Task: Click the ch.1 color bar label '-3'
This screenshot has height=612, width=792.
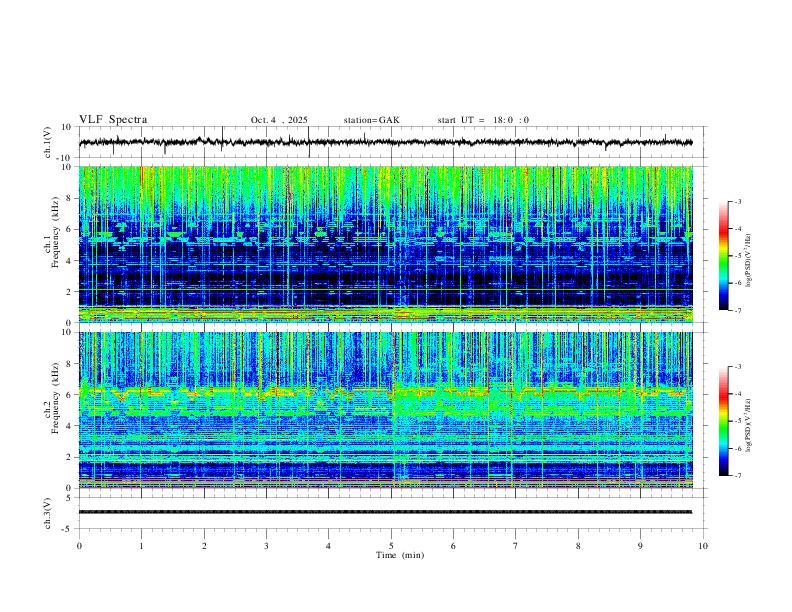Action: pyautogui.click(x=737, y=201)
